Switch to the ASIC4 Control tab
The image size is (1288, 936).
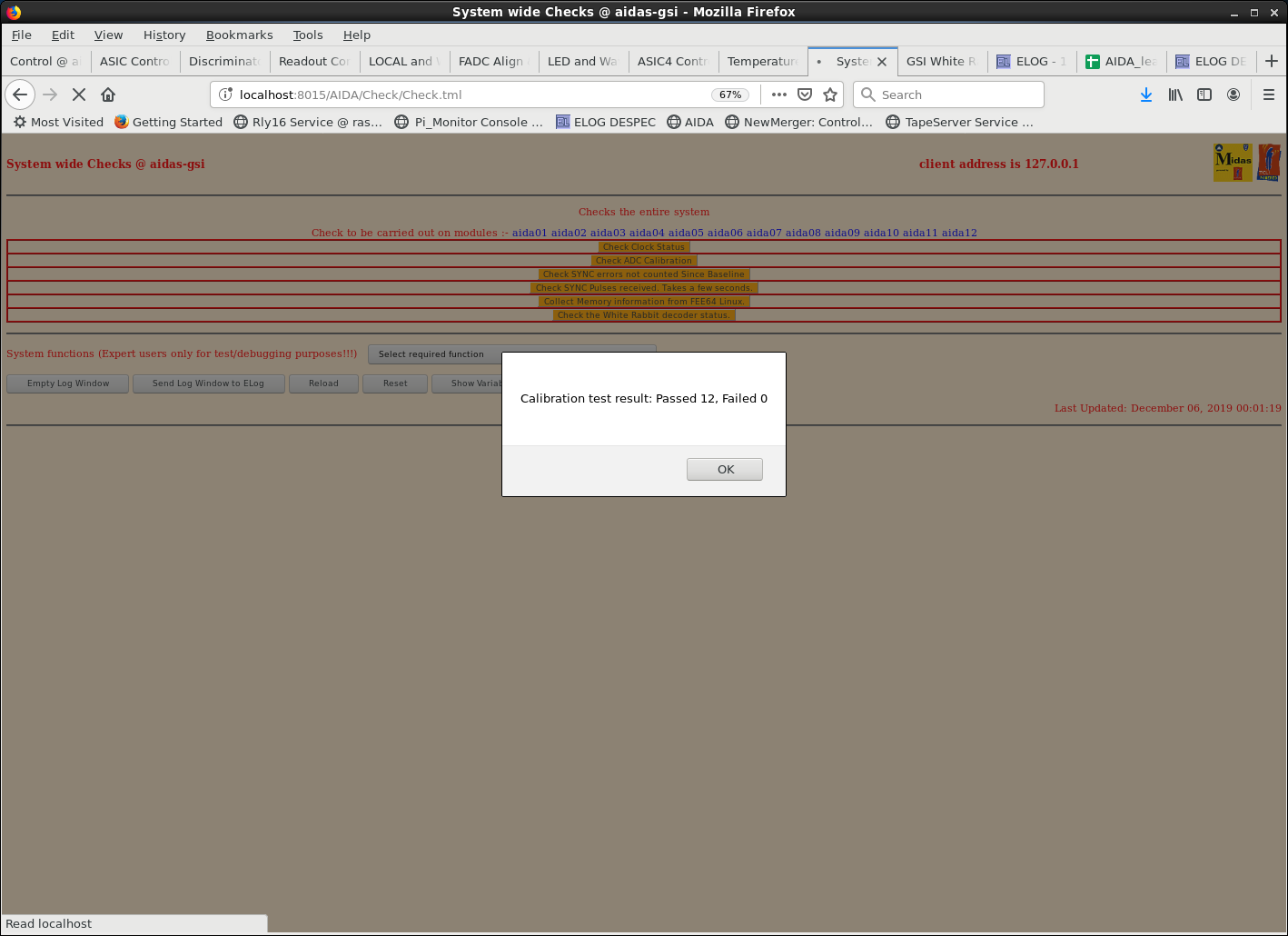[x=672, y=62]
